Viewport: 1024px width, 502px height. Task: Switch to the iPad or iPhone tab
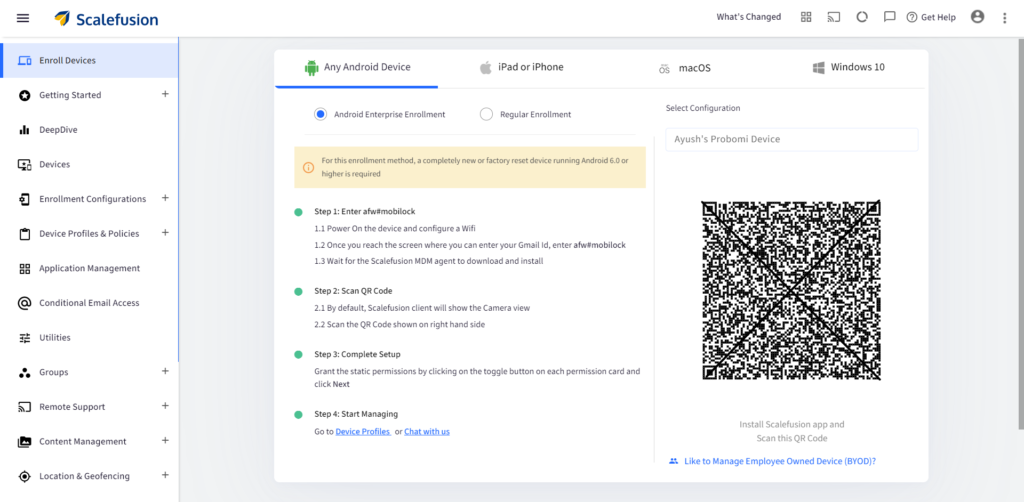tap(521, 68)
